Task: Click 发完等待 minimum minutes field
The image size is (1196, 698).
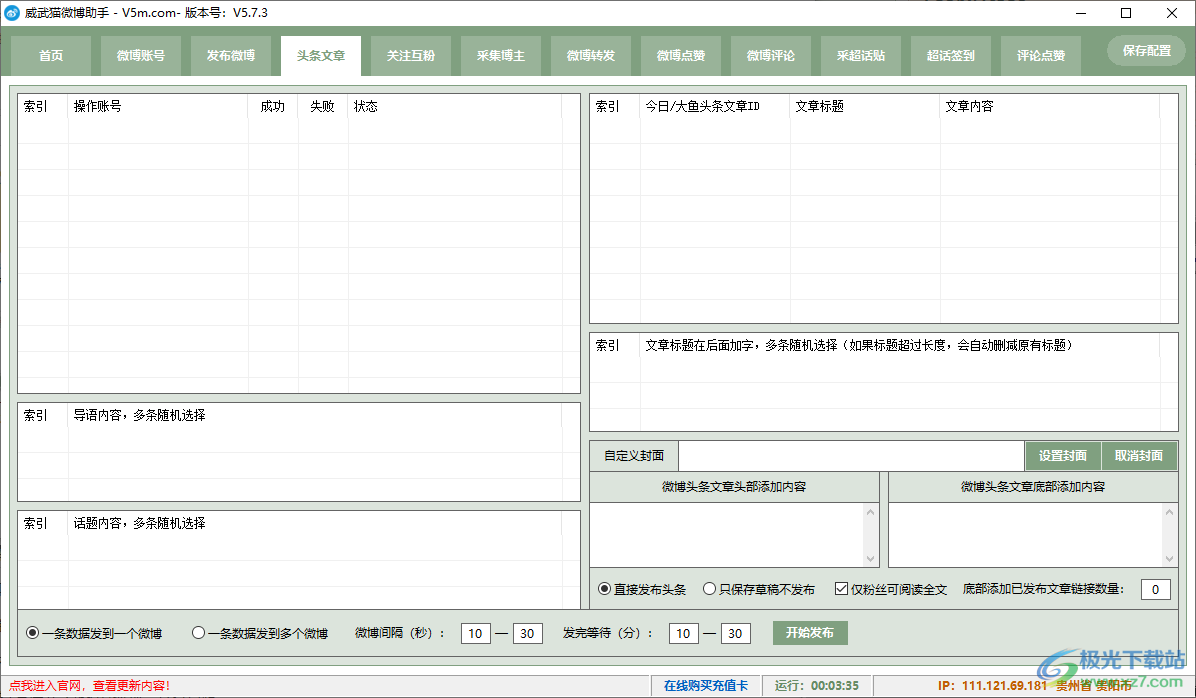Action: (683, 633)
